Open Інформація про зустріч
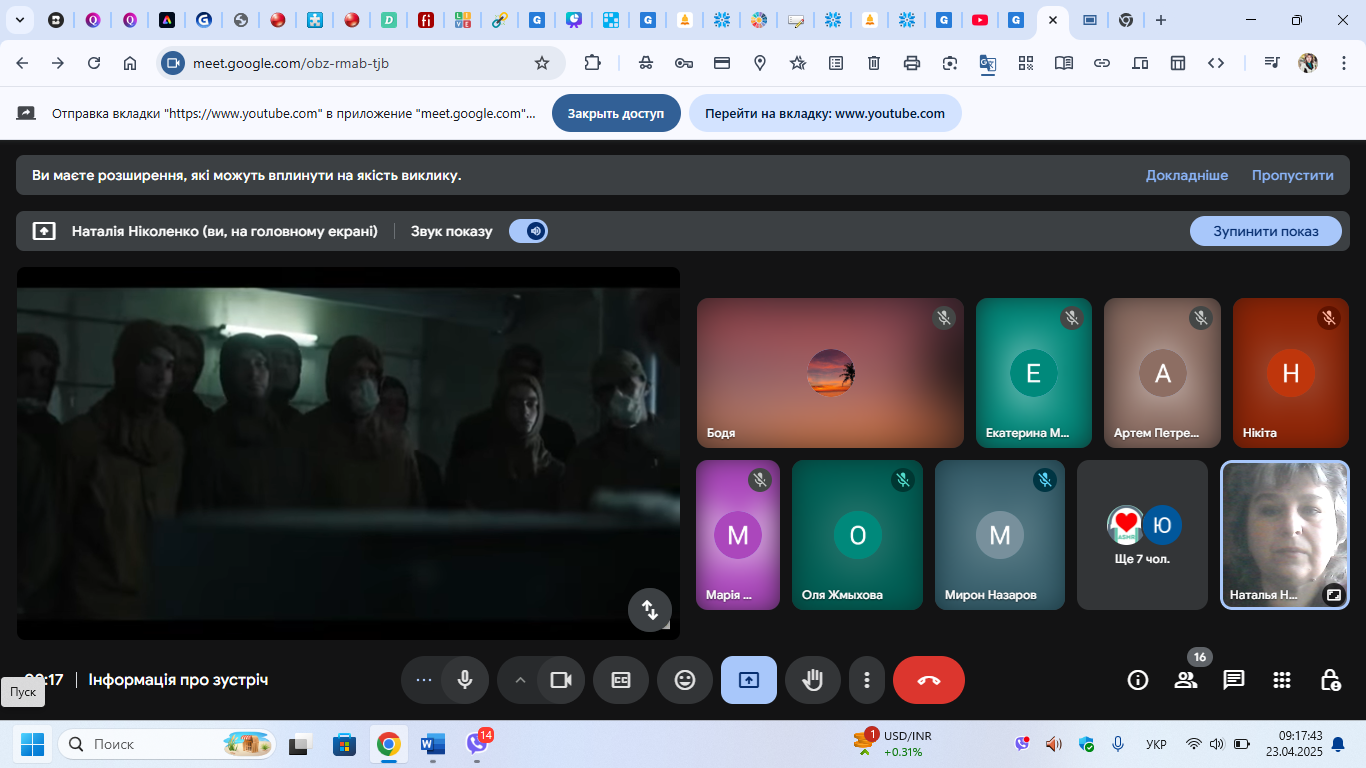1366x768 pixels. (178, 680)
